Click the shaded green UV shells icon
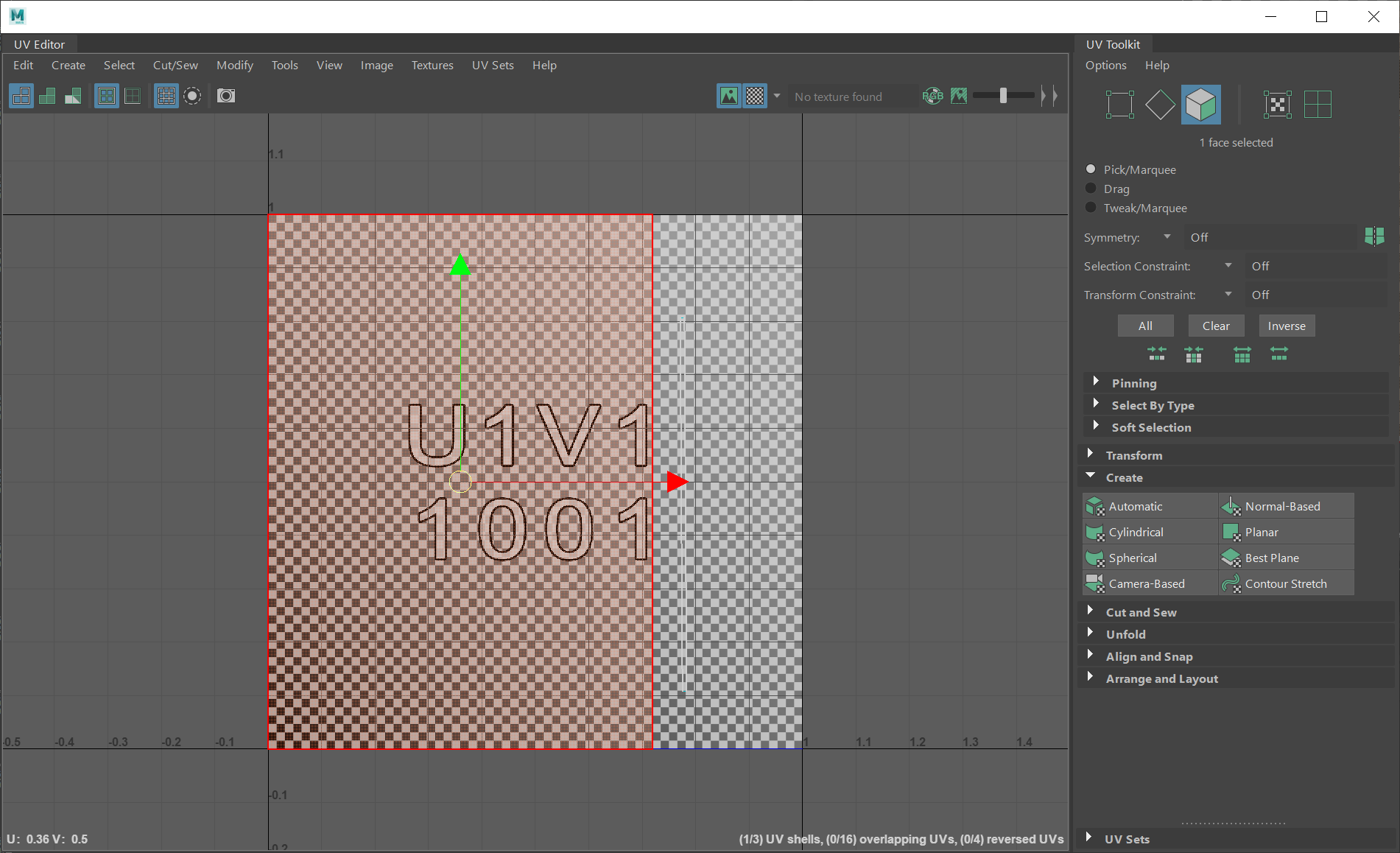Screen dimensions: 1400x853 click(x=47, y=96)
